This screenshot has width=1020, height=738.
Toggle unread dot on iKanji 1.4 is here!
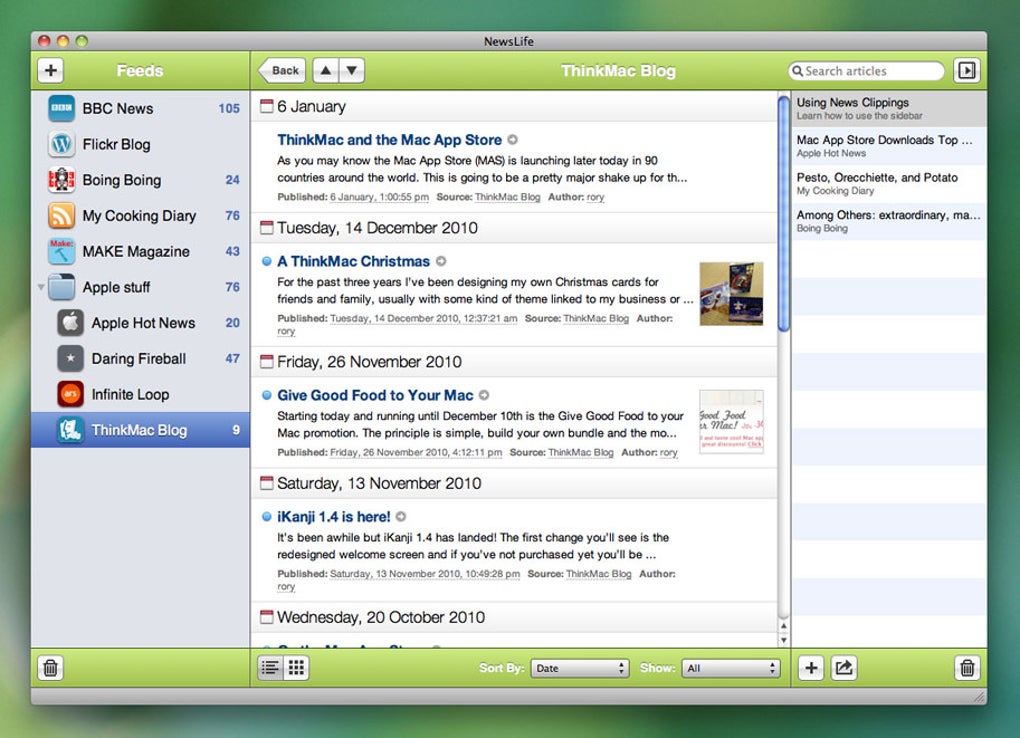266,517
